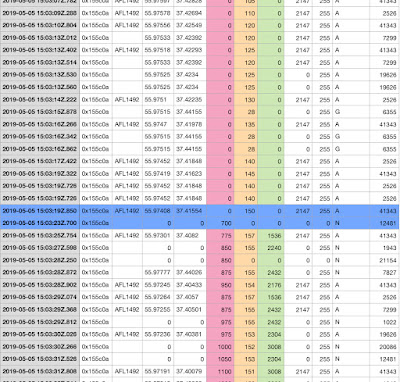Image resolution: width=400 pixels, height=382 pixels.
Task: Click latitude cell 55.97264
Action: [x=157, y=297]
